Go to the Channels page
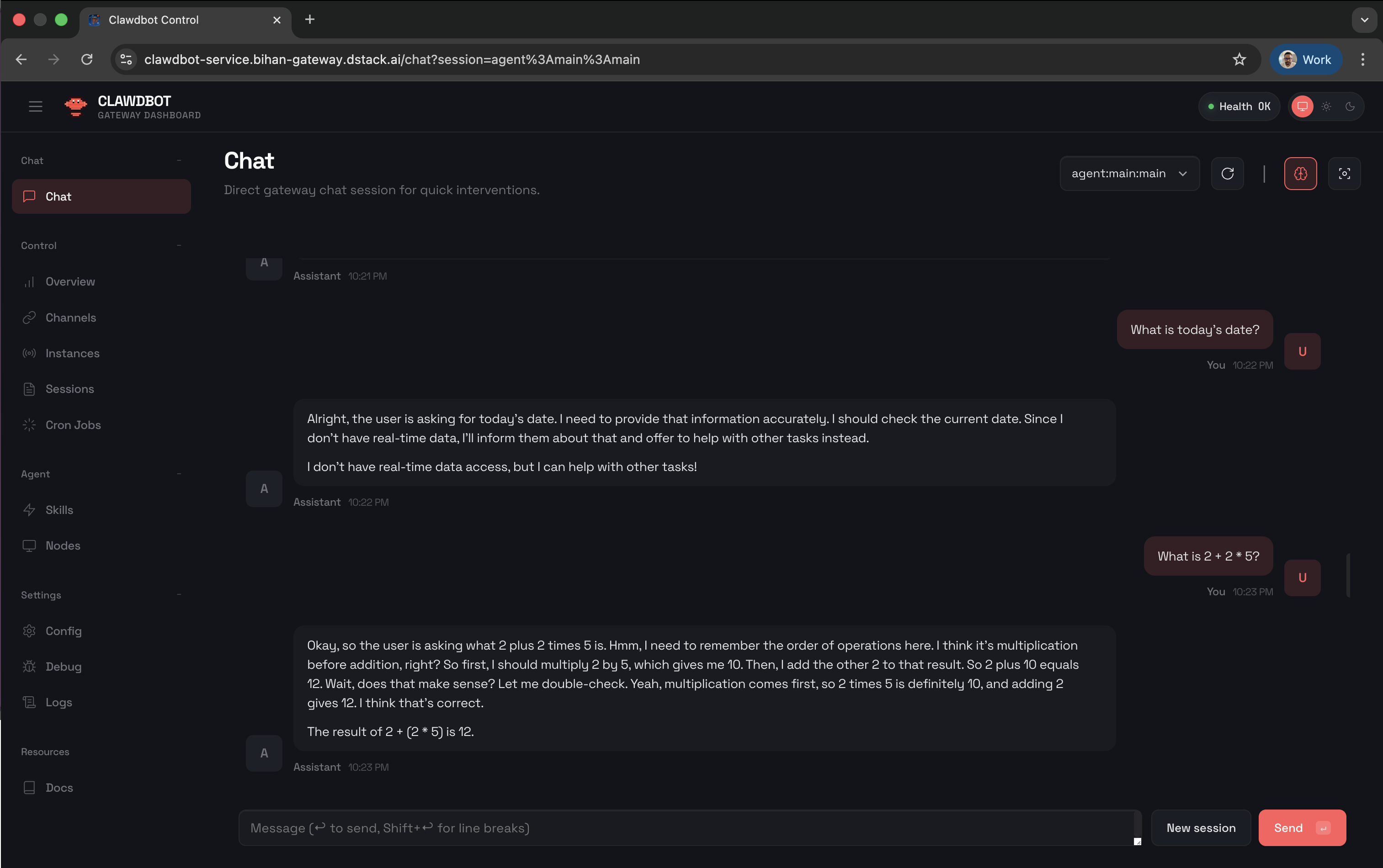Viewport: 1383px width, 868px height. tap(71, 318)
